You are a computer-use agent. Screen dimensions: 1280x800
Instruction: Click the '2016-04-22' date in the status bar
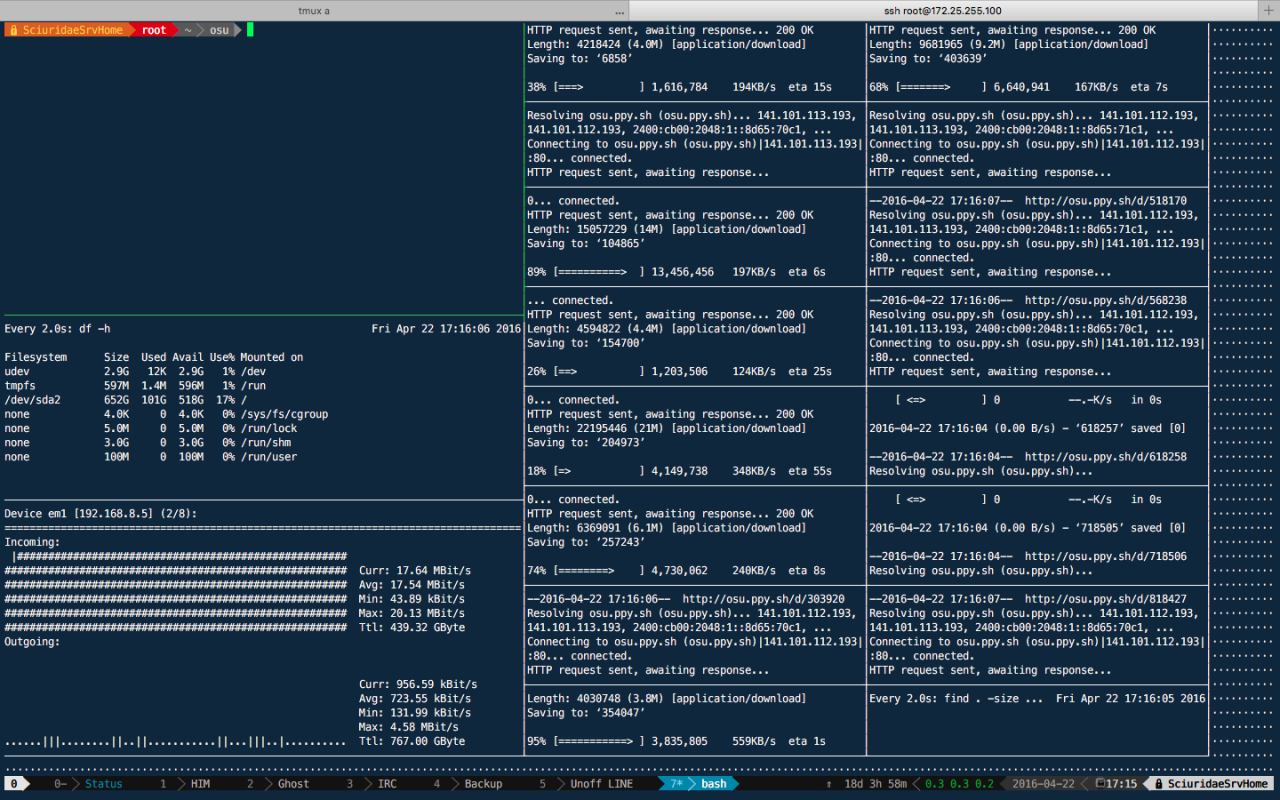pyautogui.click(x=1043, y=784)
